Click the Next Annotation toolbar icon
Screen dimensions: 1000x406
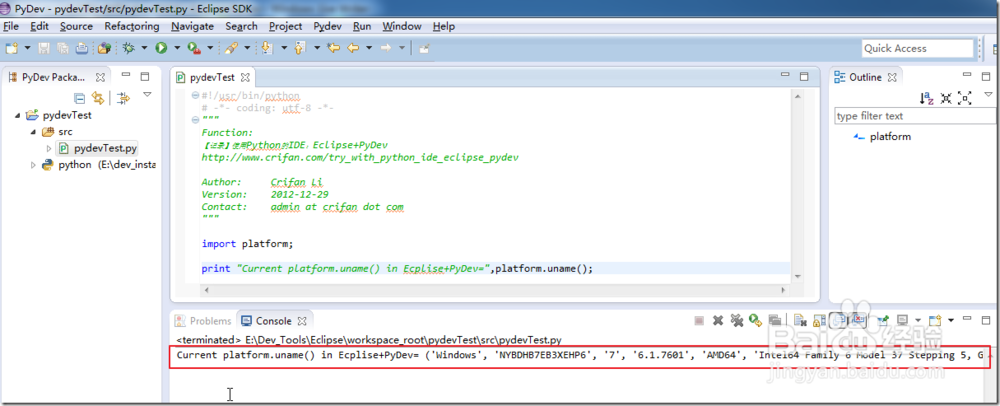(267, 48)
